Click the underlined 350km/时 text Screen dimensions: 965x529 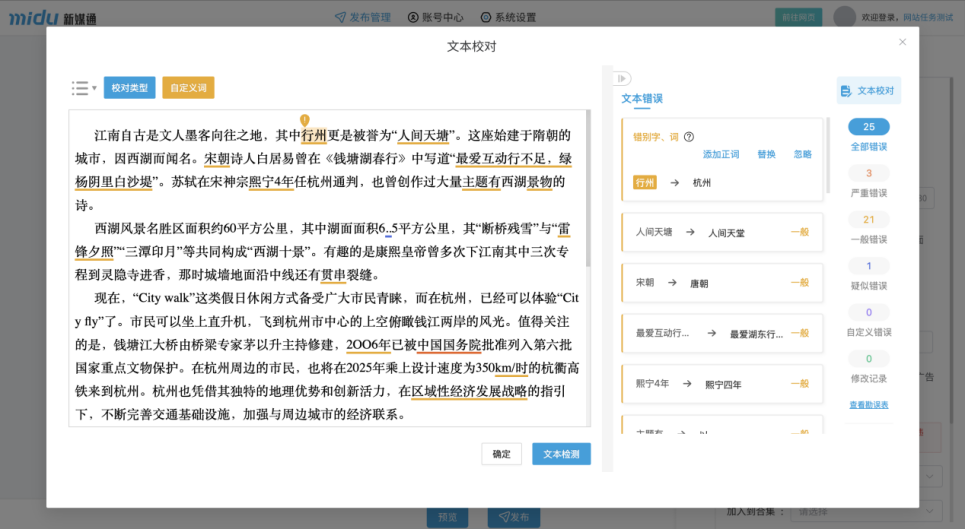click(x=511, y=368)
